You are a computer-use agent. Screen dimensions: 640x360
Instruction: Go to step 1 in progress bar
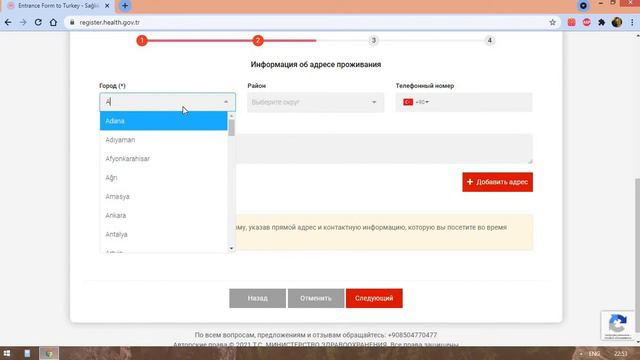(142, 40)
